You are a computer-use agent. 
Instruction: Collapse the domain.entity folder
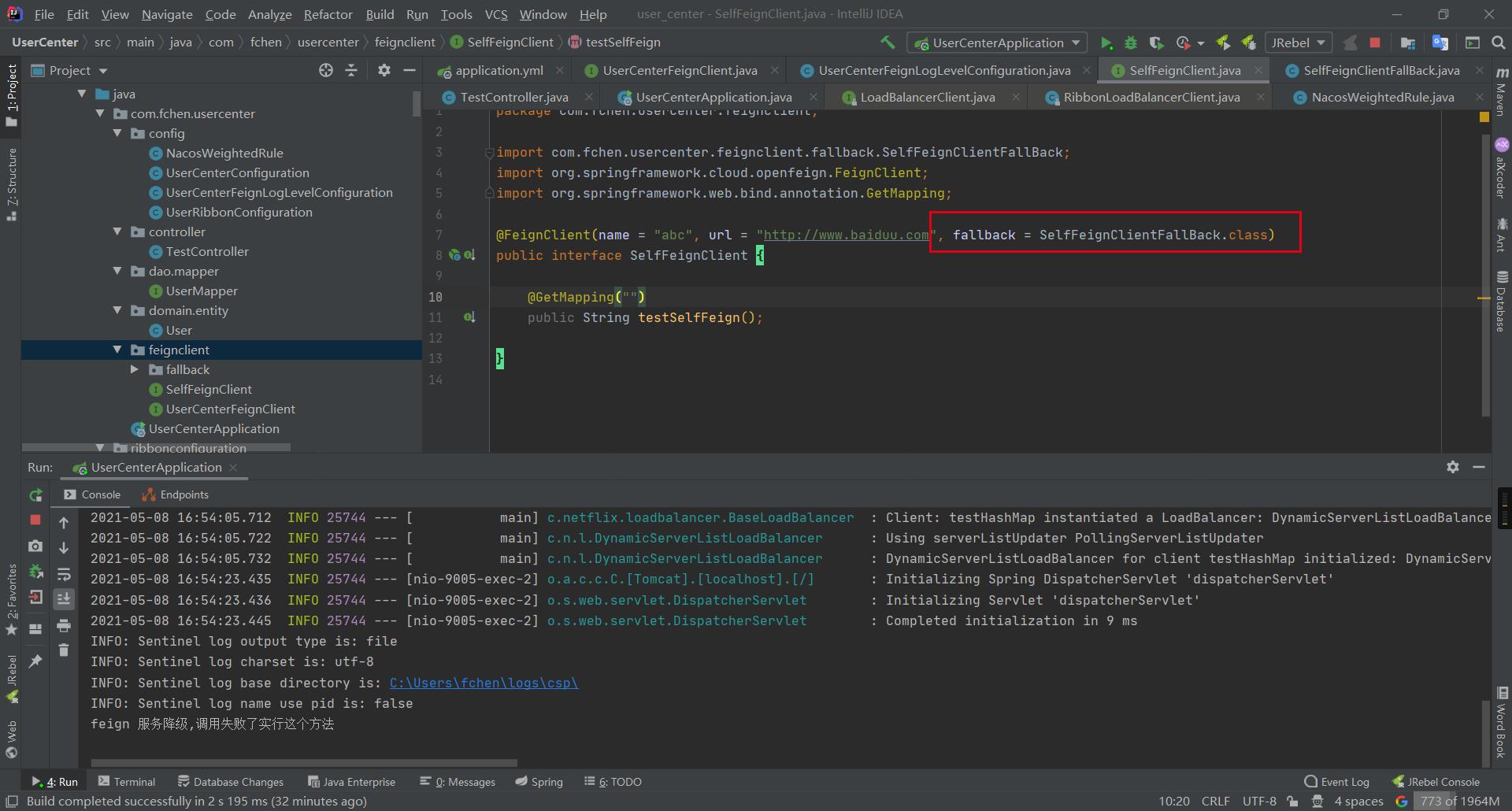coord(117,310)
